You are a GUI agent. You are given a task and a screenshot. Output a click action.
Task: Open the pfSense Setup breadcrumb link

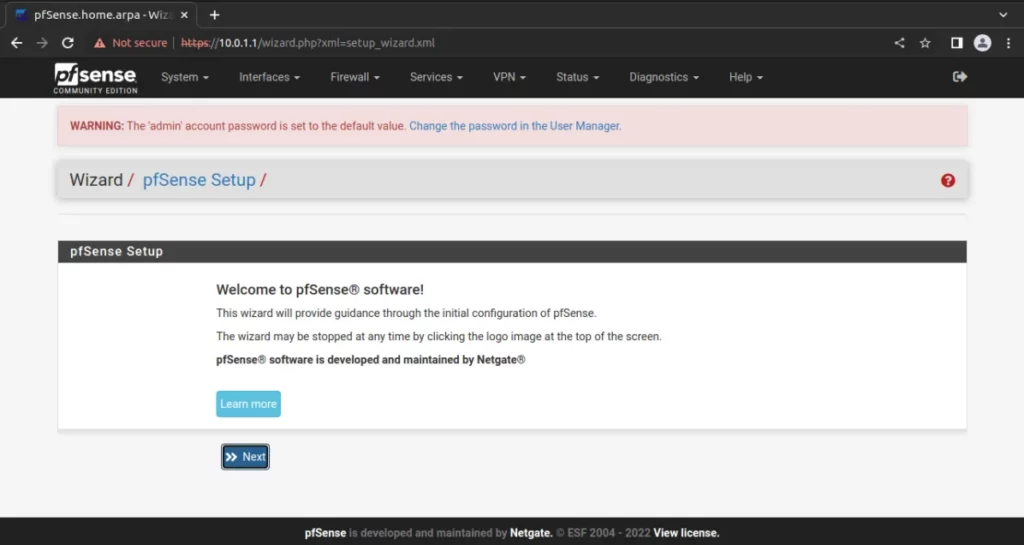click(199, 180)
